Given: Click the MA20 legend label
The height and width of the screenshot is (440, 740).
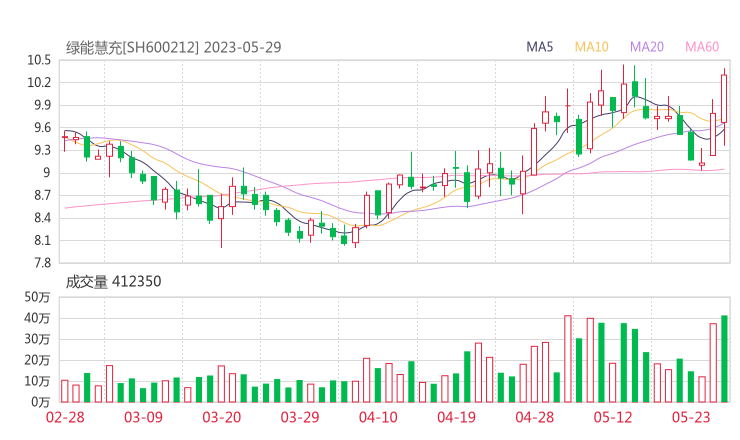Looking at the screenshot, I should [647, 47].
